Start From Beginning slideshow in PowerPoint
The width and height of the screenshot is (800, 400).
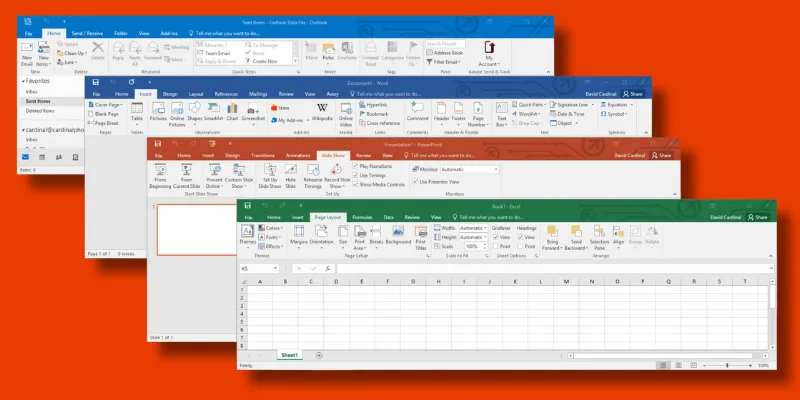coord(160,169)
